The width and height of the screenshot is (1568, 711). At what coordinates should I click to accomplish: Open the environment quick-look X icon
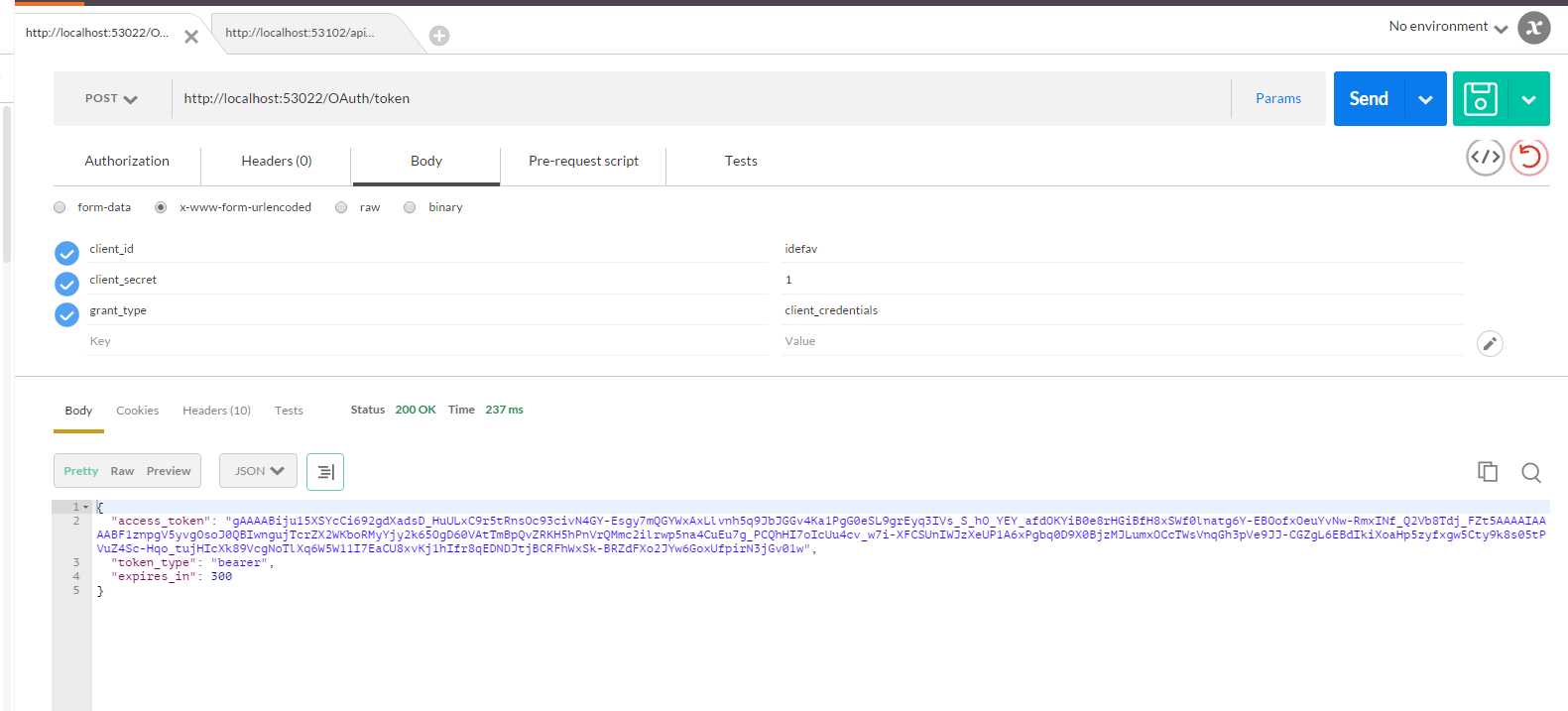point(1534,28)
